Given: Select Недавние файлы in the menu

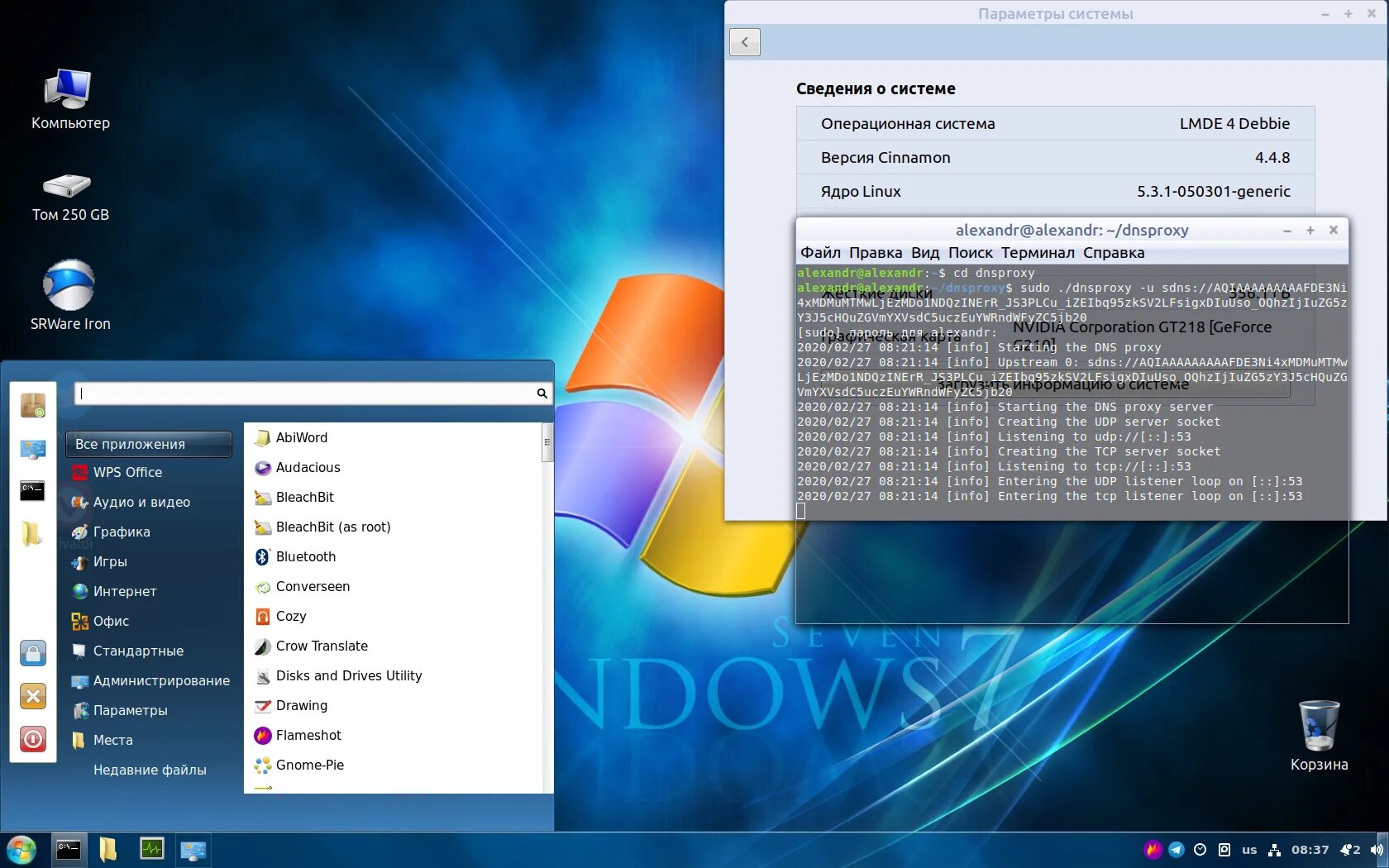Looking at the screenshot, I should [149, 770].
